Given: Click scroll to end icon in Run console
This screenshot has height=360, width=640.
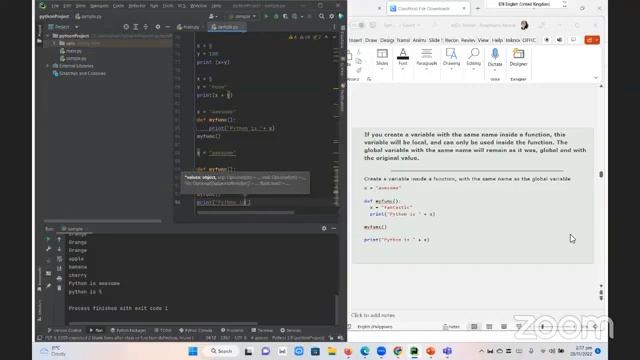Looking at the screenshot, I should (x=59, y=269).
